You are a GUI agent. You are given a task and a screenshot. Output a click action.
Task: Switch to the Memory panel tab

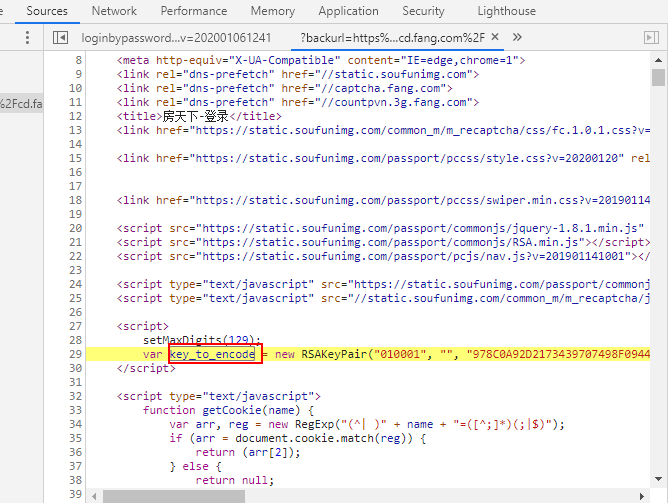[272, 11]
